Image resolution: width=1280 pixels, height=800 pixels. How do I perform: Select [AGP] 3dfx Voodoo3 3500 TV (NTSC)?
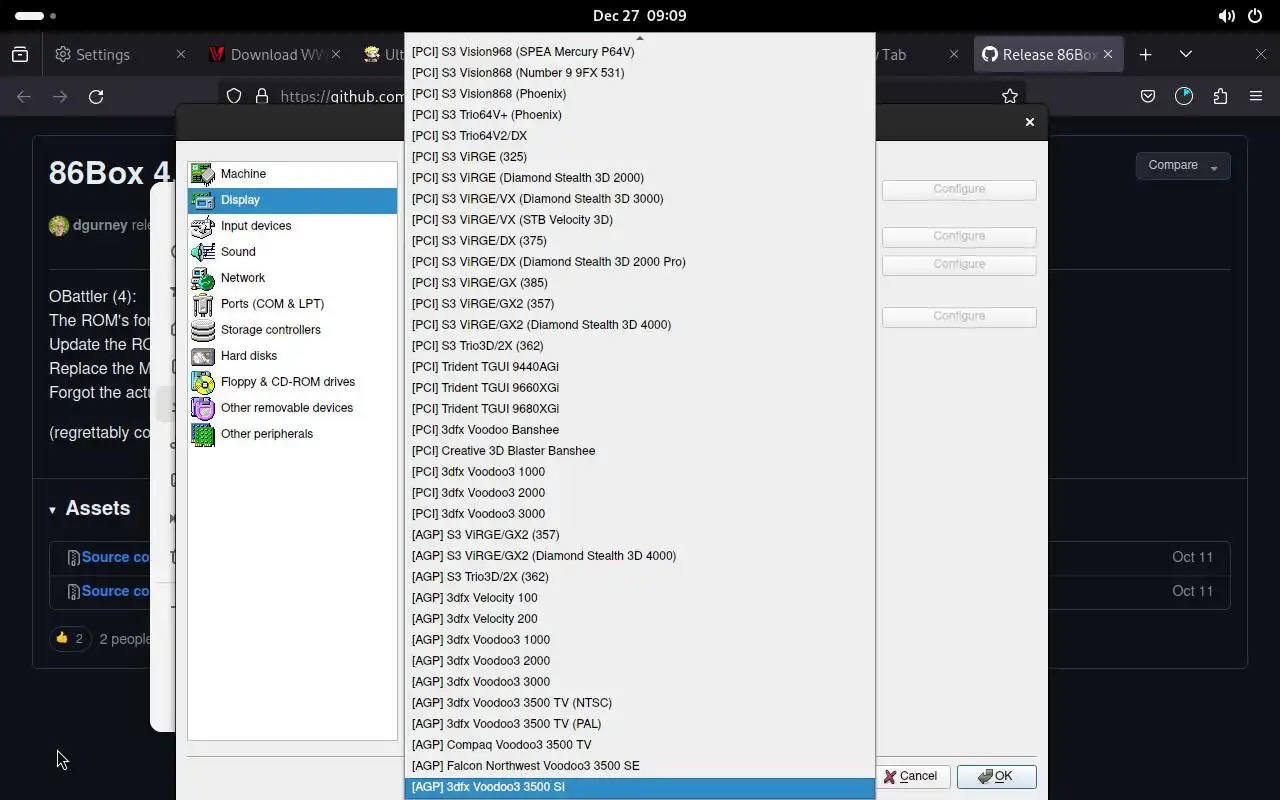tap(640, 703)
